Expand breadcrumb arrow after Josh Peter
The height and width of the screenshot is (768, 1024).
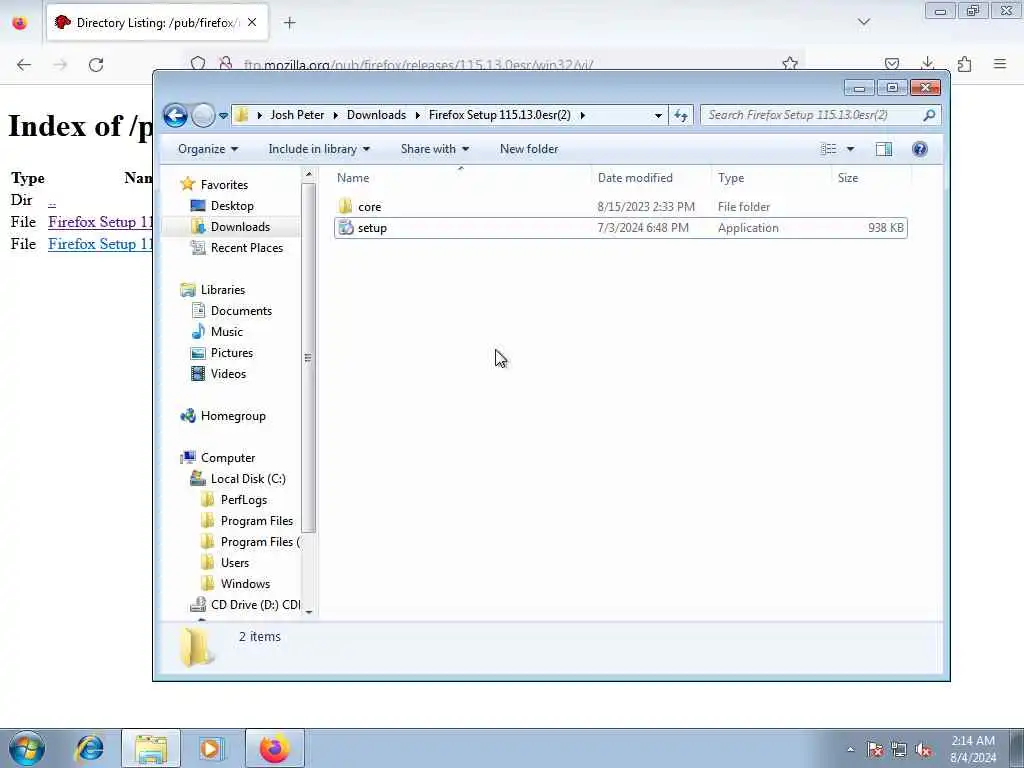[x=336, y=116]
